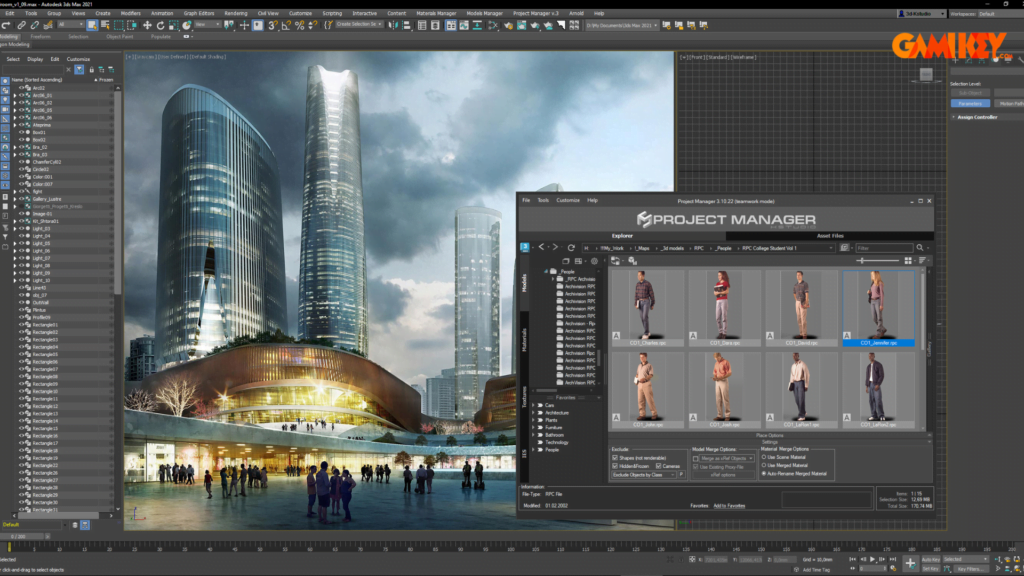
Task: Open Select by Name dialog
Action: pyautogui.click(x=104, y=25)
